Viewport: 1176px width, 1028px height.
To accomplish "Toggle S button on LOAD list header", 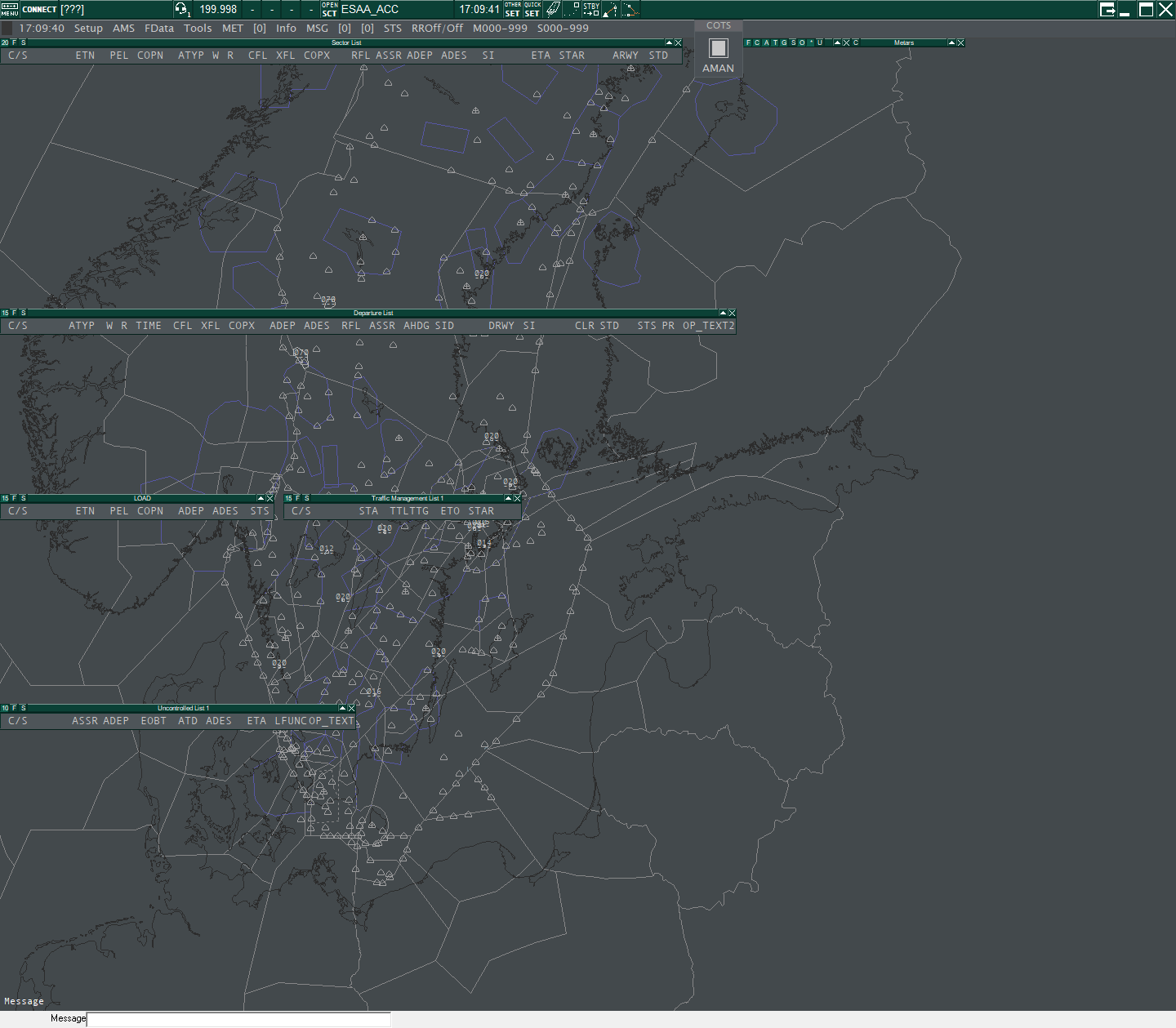I will (x=23, y=498).
